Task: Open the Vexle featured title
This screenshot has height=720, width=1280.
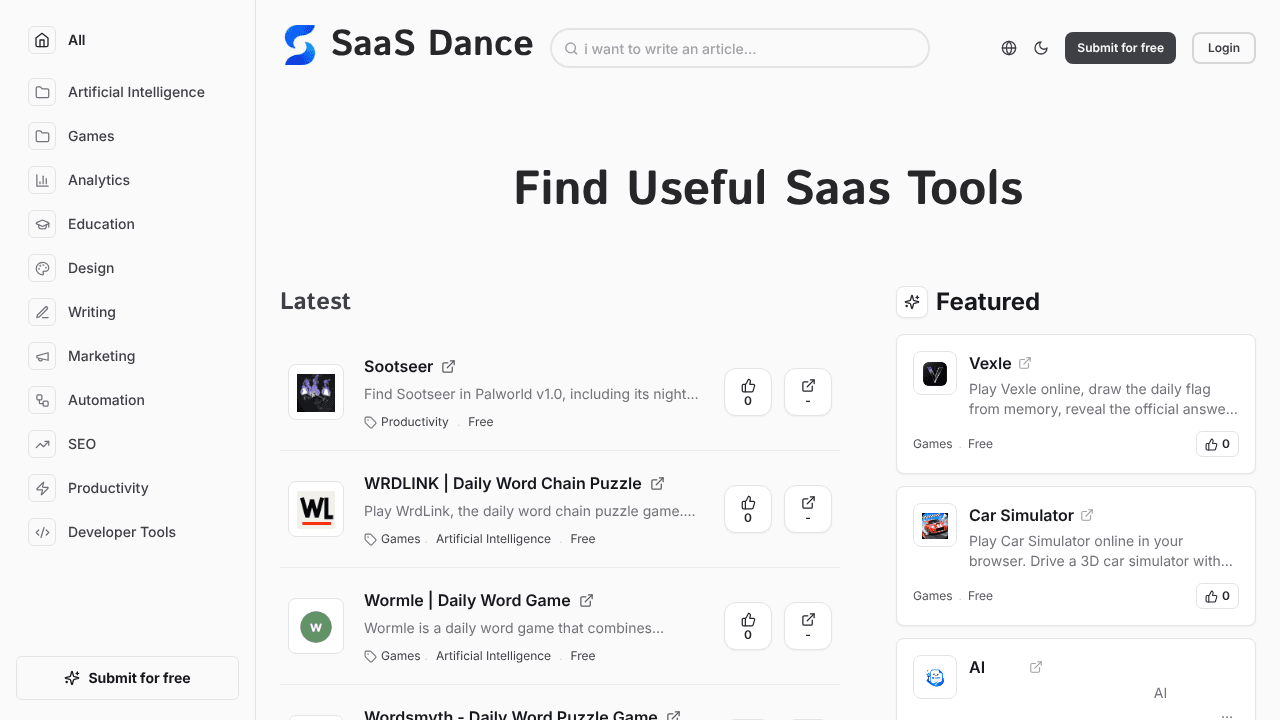Action: coord(990,363)
